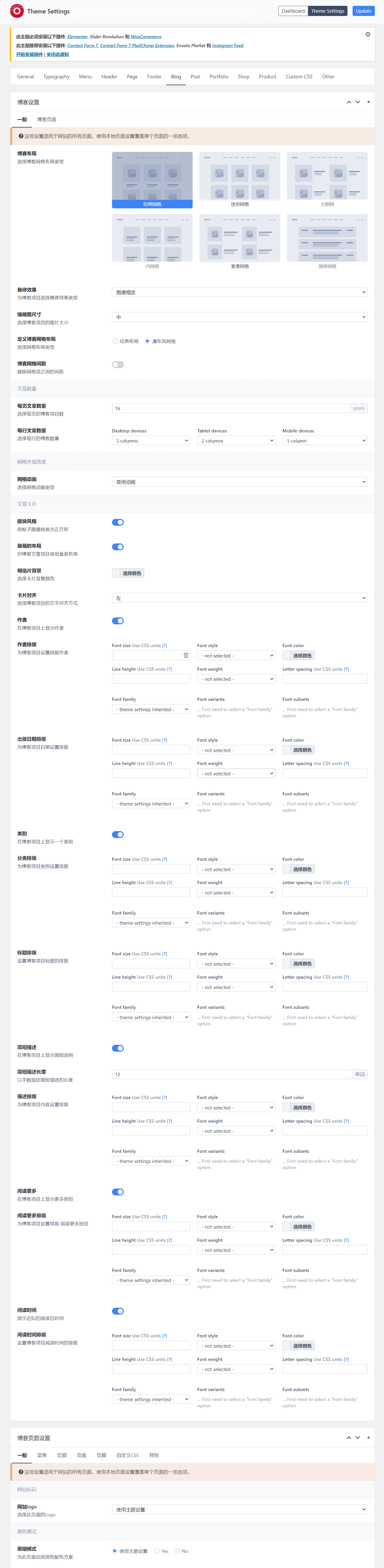Move the 博客页面设置 panel down
Screen dimensions: 384x1568
click(358, 1438)
